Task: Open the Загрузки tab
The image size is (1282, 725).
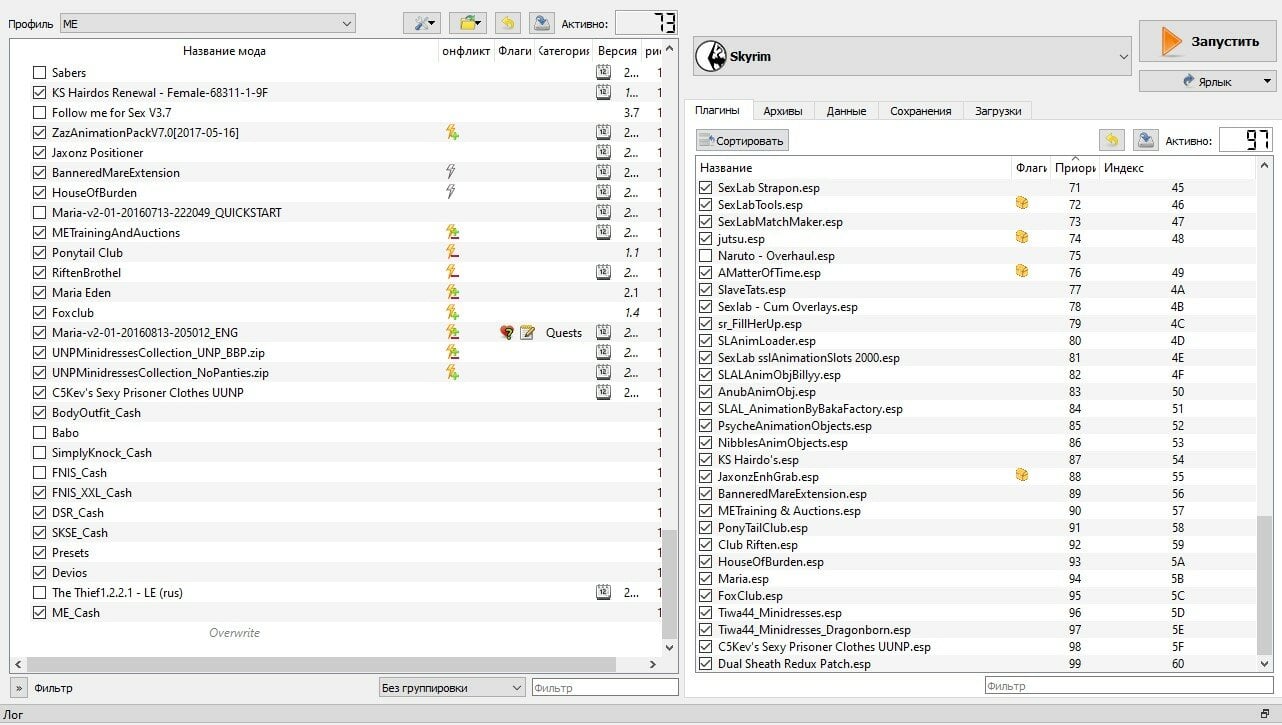Action: pyautogui.click(x=997, y=111)
